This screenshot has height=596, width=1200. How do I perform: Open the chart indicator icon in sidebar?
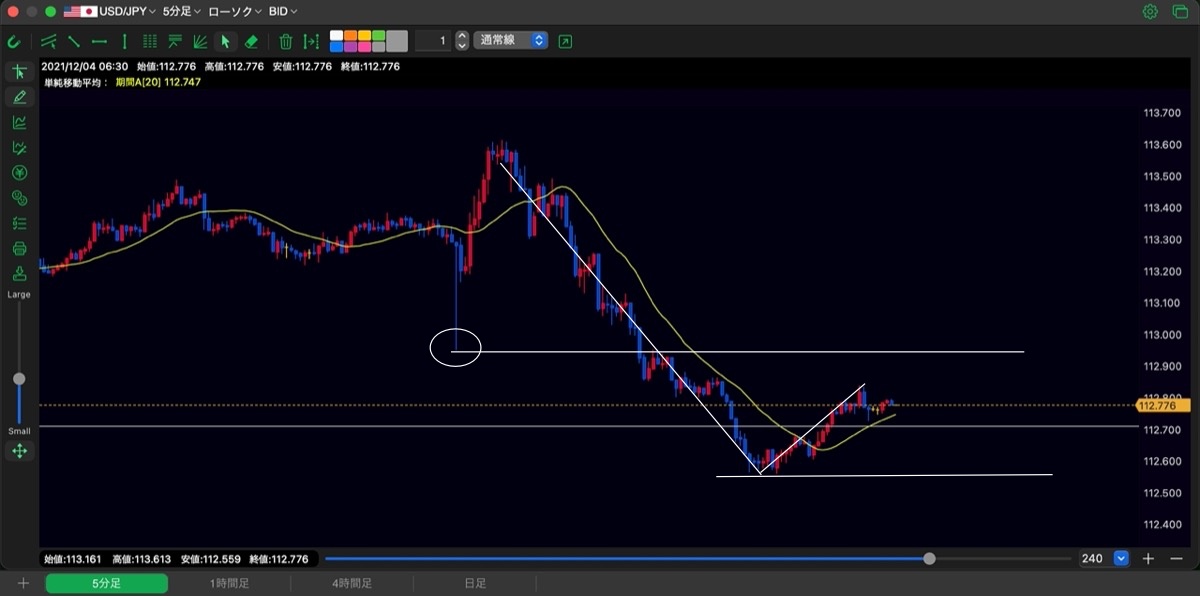point(19,122)
